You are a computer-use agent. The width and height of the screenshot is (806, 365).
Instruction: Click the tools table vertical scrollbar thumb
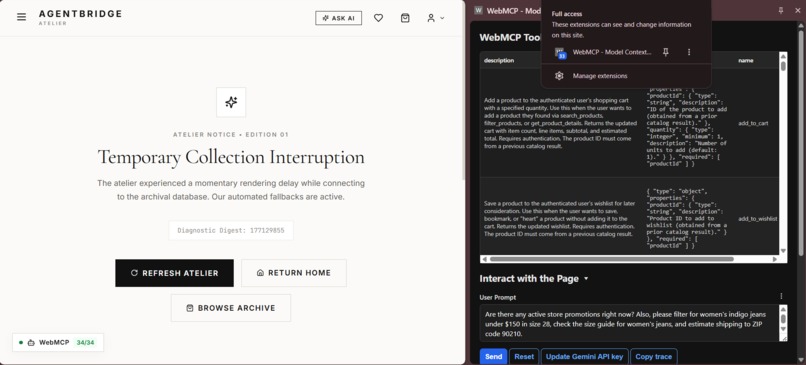coord(783,66)
